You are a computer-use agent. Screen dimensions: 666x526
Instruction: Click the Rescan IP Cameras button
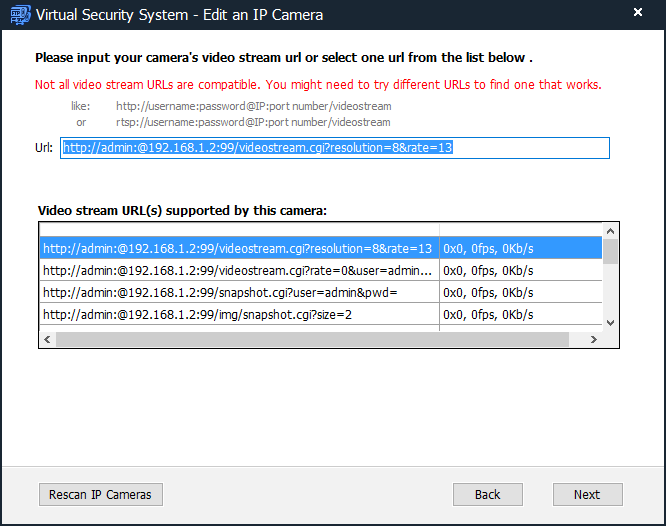(101, 495)
